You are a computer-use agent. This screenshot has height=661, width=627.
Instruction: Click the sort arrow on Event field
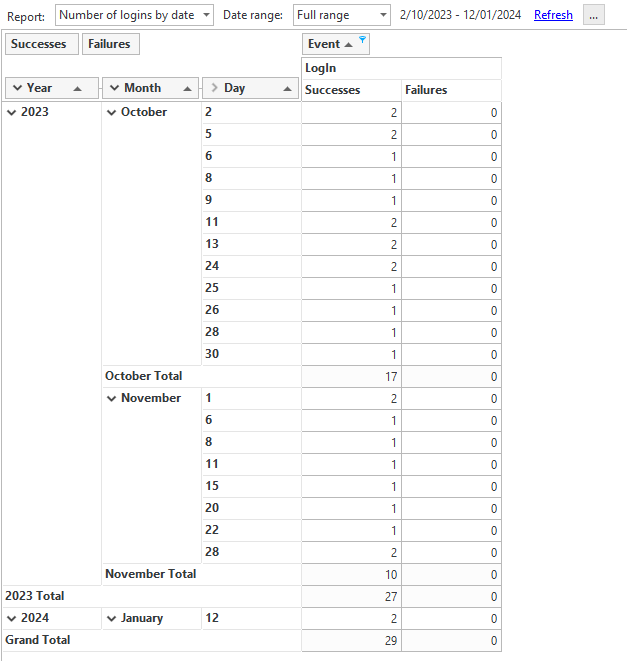[348, 44]
